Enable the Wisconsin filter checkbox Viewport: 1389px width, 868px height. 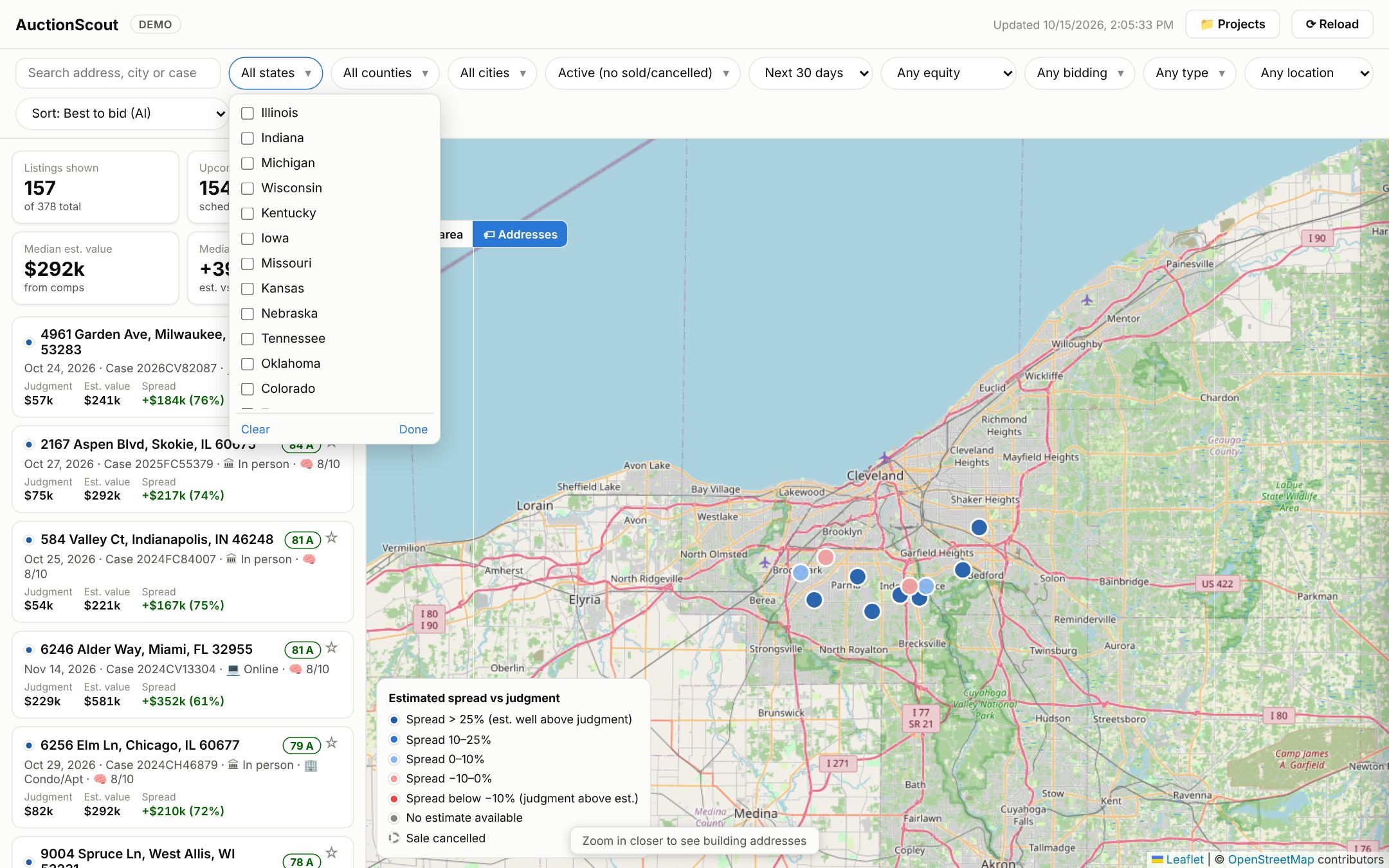(x=248, y=188)
